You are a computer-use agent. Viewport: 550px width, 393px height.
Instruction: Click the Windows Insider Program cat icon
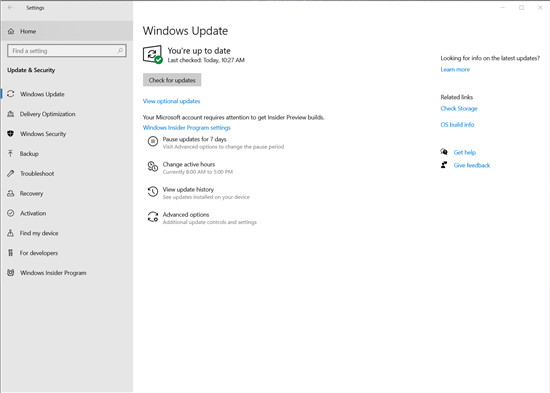coord(11,273)
